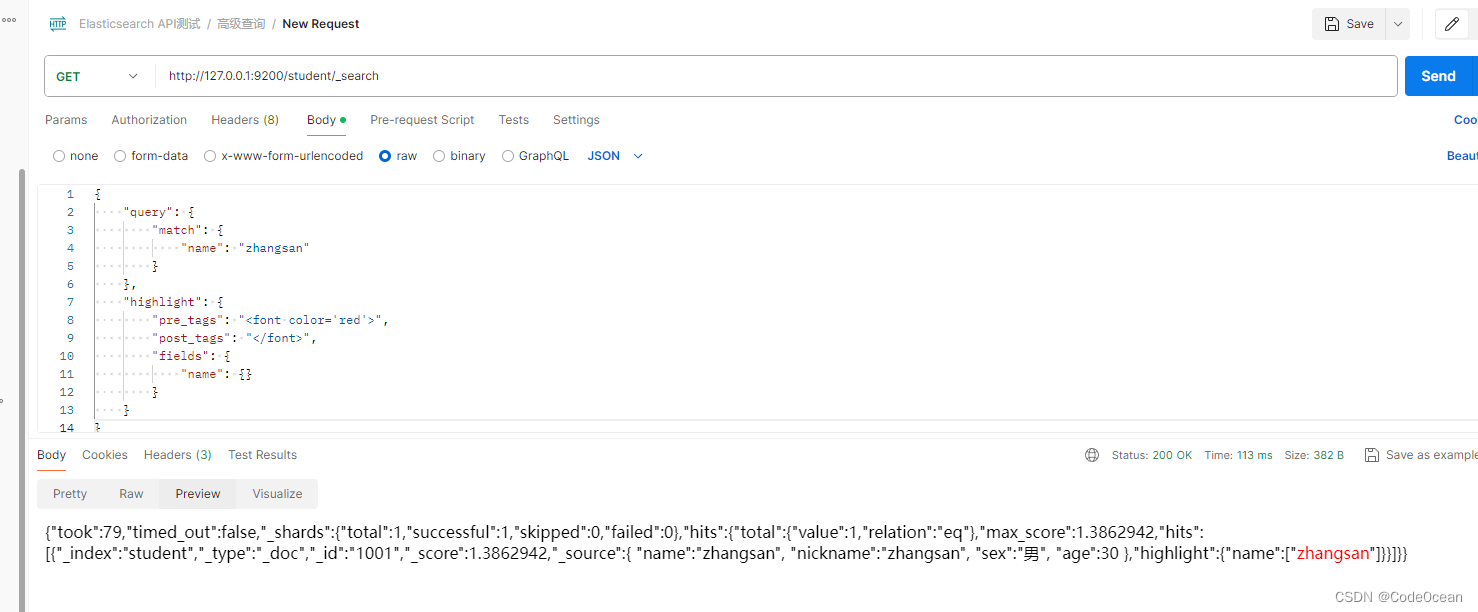This screenshot has height=612, width=1478.
Task: Switch response view to Visualize
Action: click(x=277, y=494)
